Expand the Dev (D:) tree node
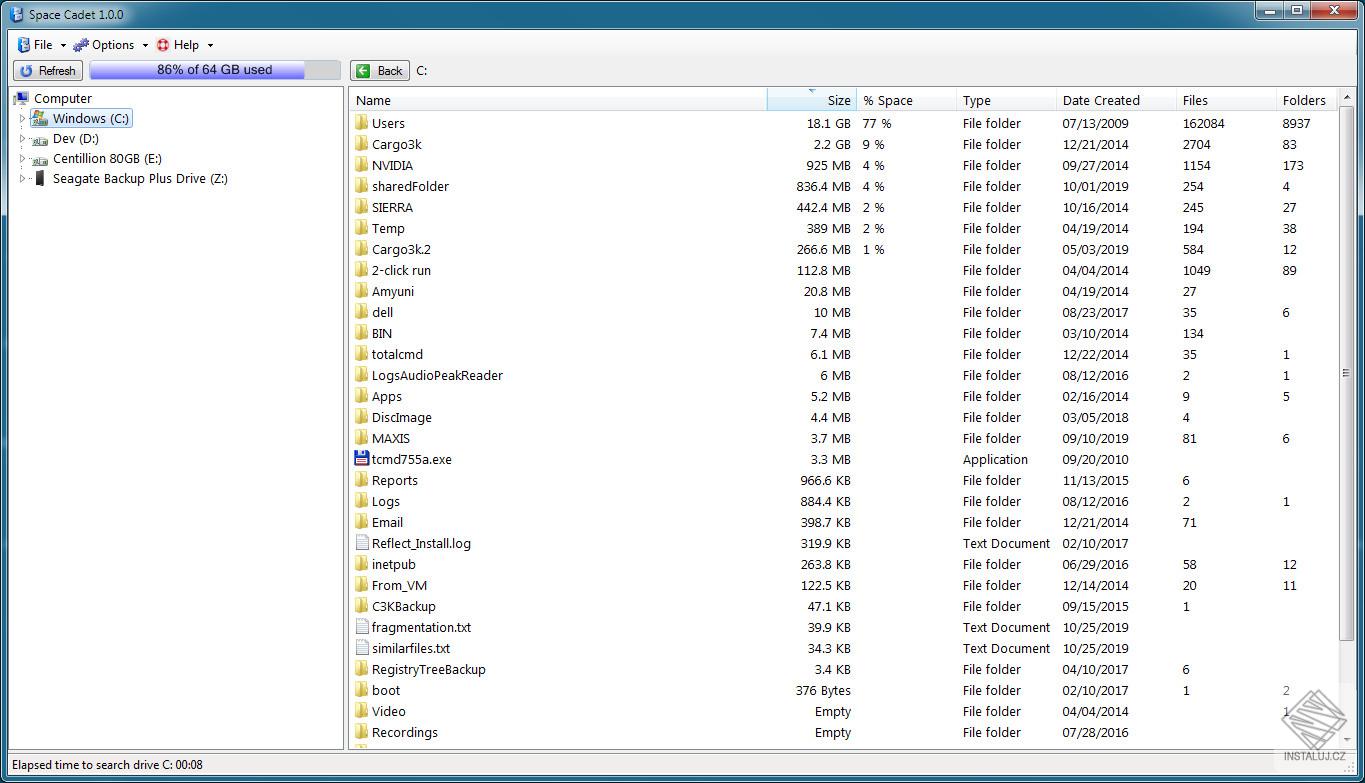1365x783 pixels. 22,139
